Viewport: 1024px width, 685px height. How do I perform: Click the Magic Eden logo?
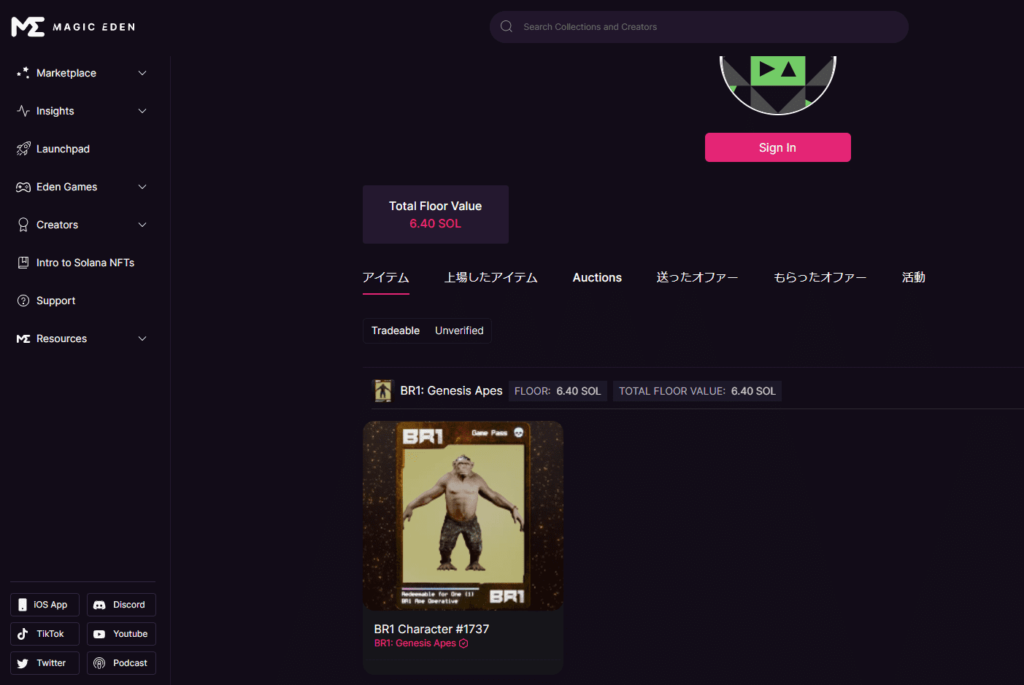coord(73,27)
